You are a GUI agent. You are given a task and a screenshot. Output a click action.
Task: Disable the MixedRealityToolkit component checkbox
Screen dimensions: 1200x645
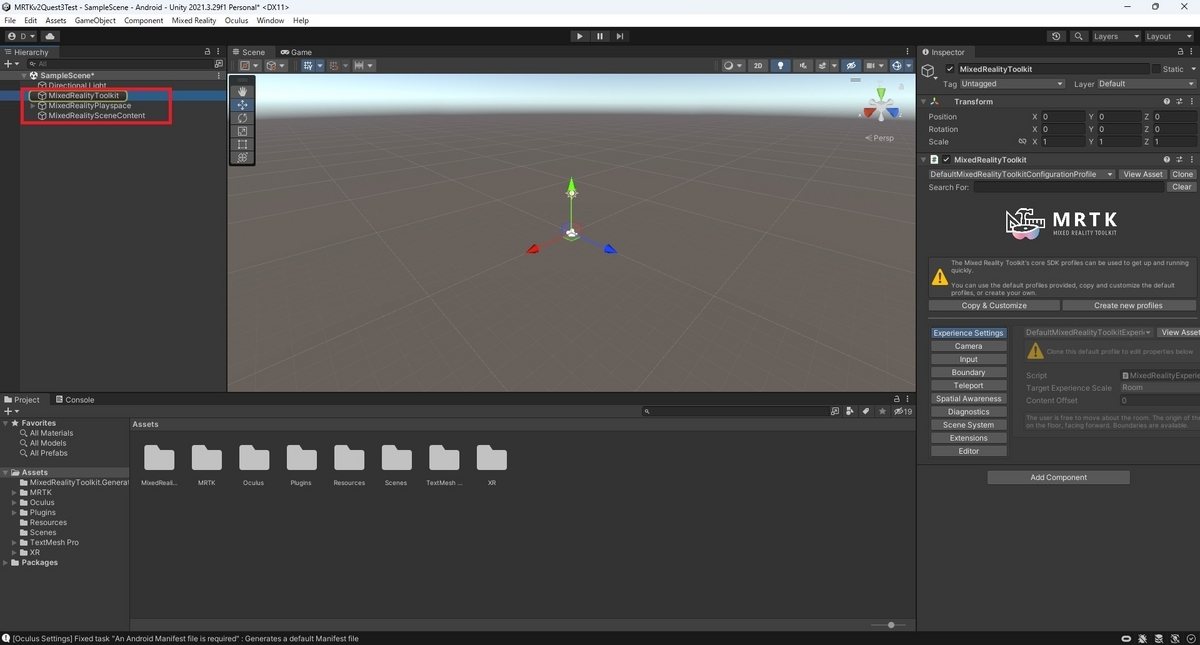pyautogui.click(x=946, y=159)
